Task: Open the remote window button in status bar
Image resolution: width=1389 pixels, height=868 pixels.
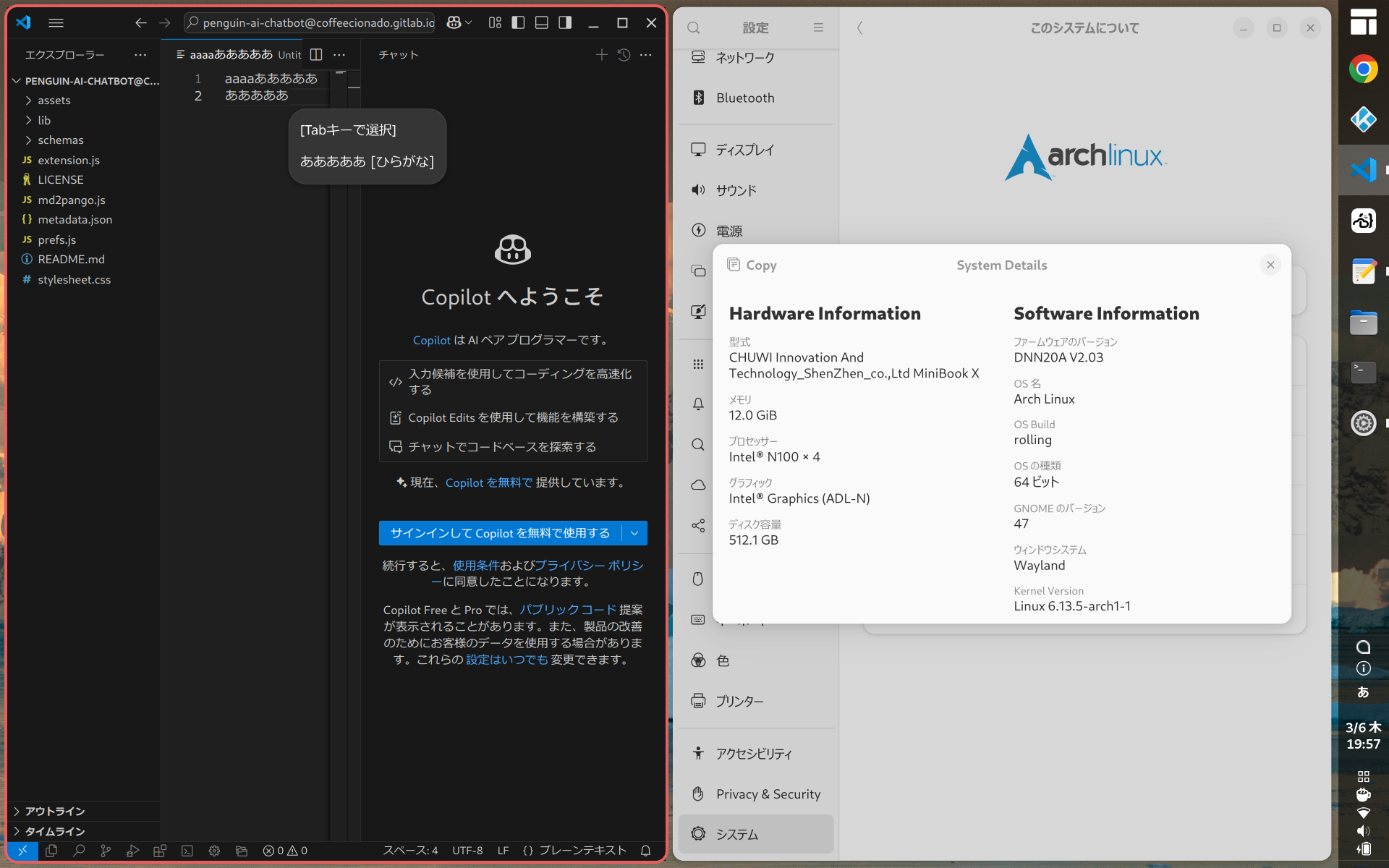Action: (x=22, y=851)
